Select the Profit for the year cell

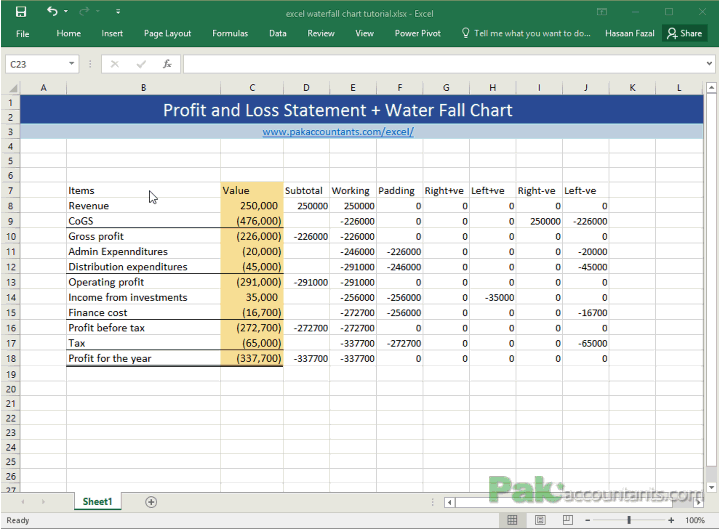pyautogui.click(x=143, y=359)
